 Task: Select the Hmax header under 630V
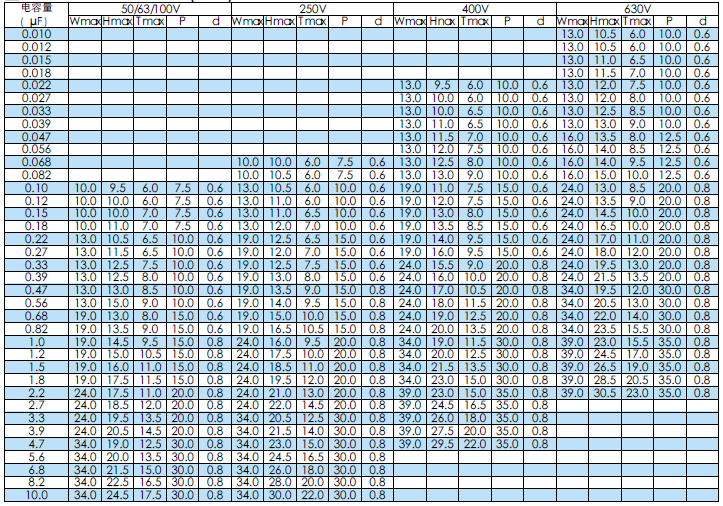604,21
